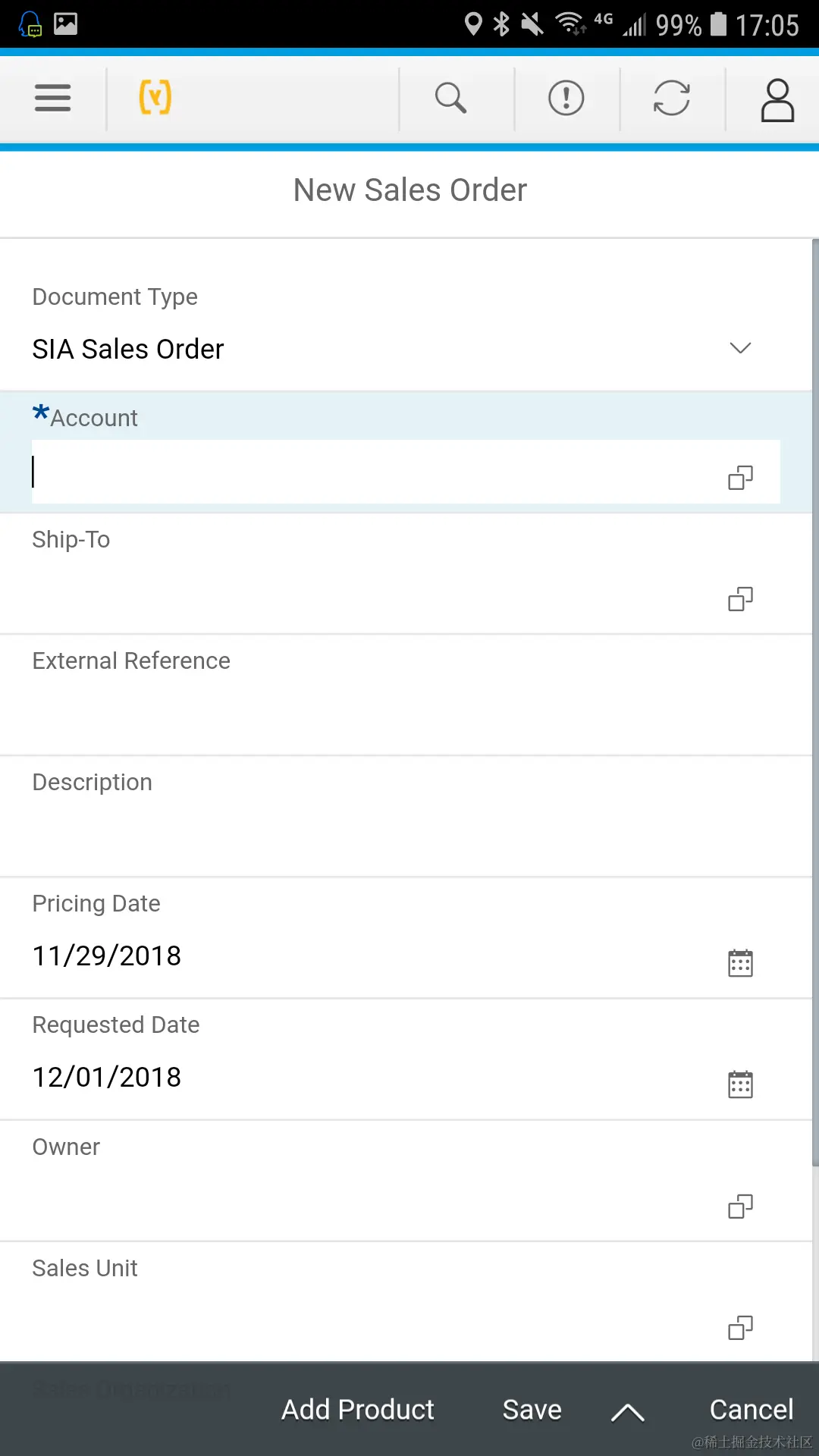
Task: Open value help for Sales Unit
Action: point(740,1328)
